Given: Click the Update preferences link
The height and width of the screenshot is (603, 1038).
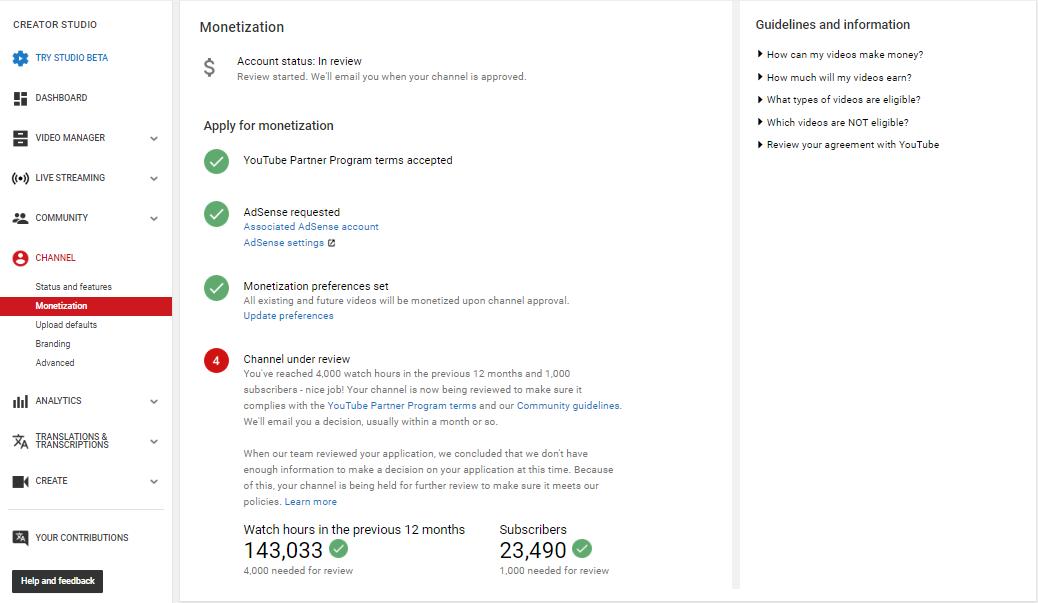Looking at the screenshot, I should pyautogui.click(x=289, y=316).
